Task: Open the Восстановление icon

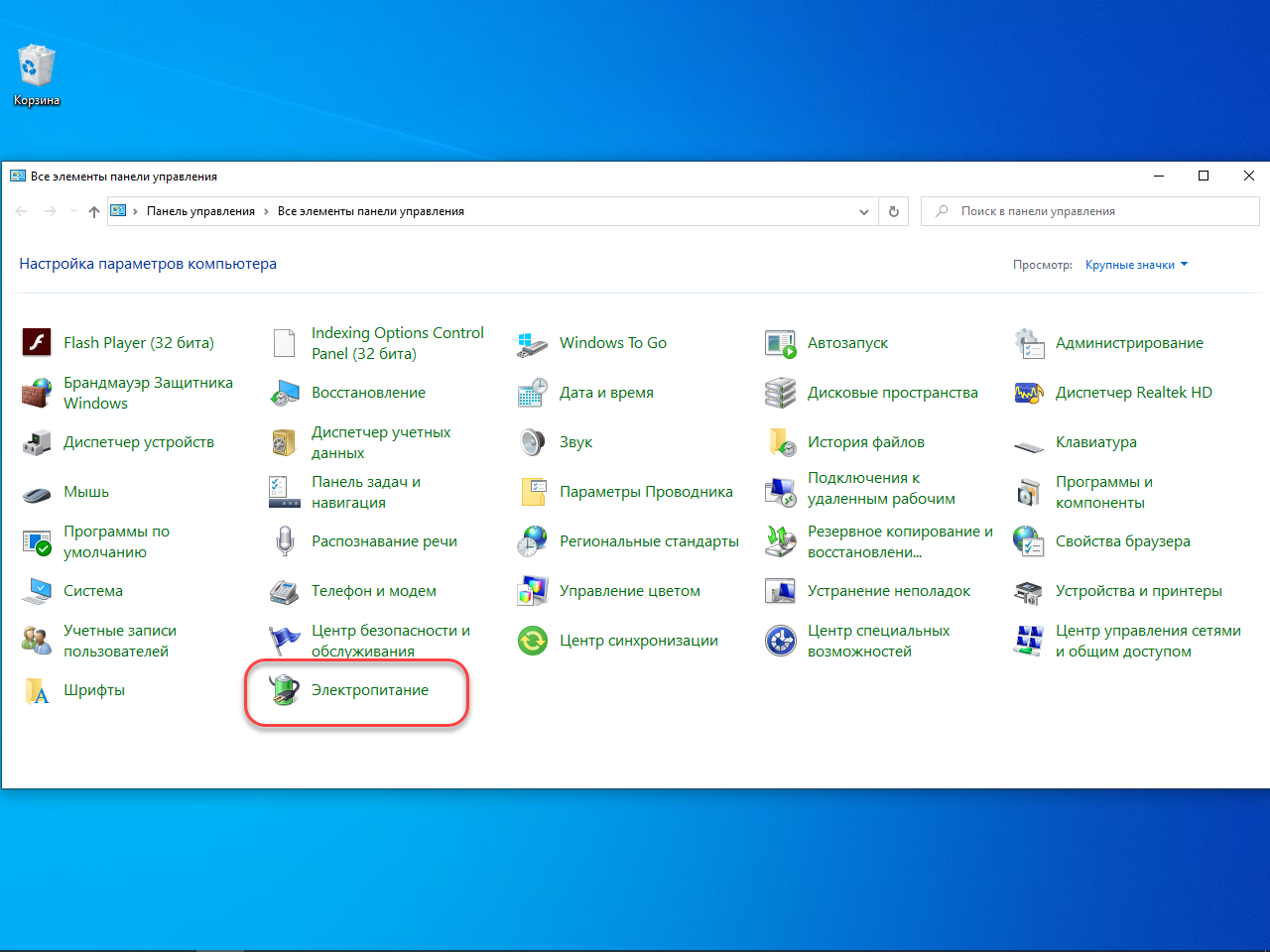Action: tap(285, 393)
